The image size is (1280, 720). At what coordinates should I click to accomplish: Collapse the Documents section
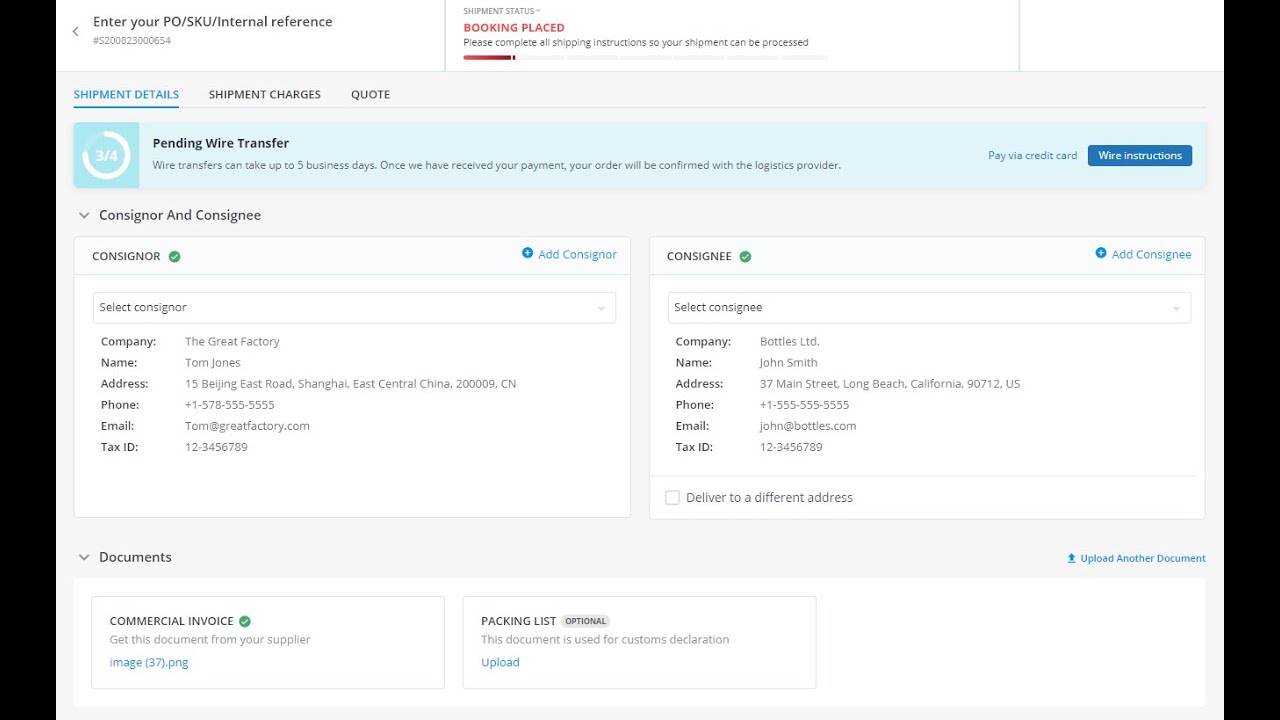click(84, 557)
